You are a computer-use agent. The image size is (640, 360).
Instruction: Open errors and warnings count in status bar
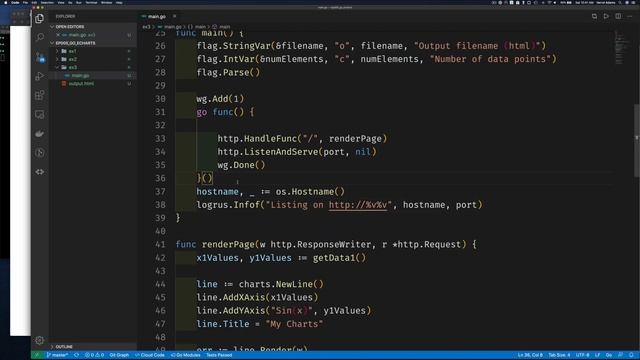(x=94, y=355)
